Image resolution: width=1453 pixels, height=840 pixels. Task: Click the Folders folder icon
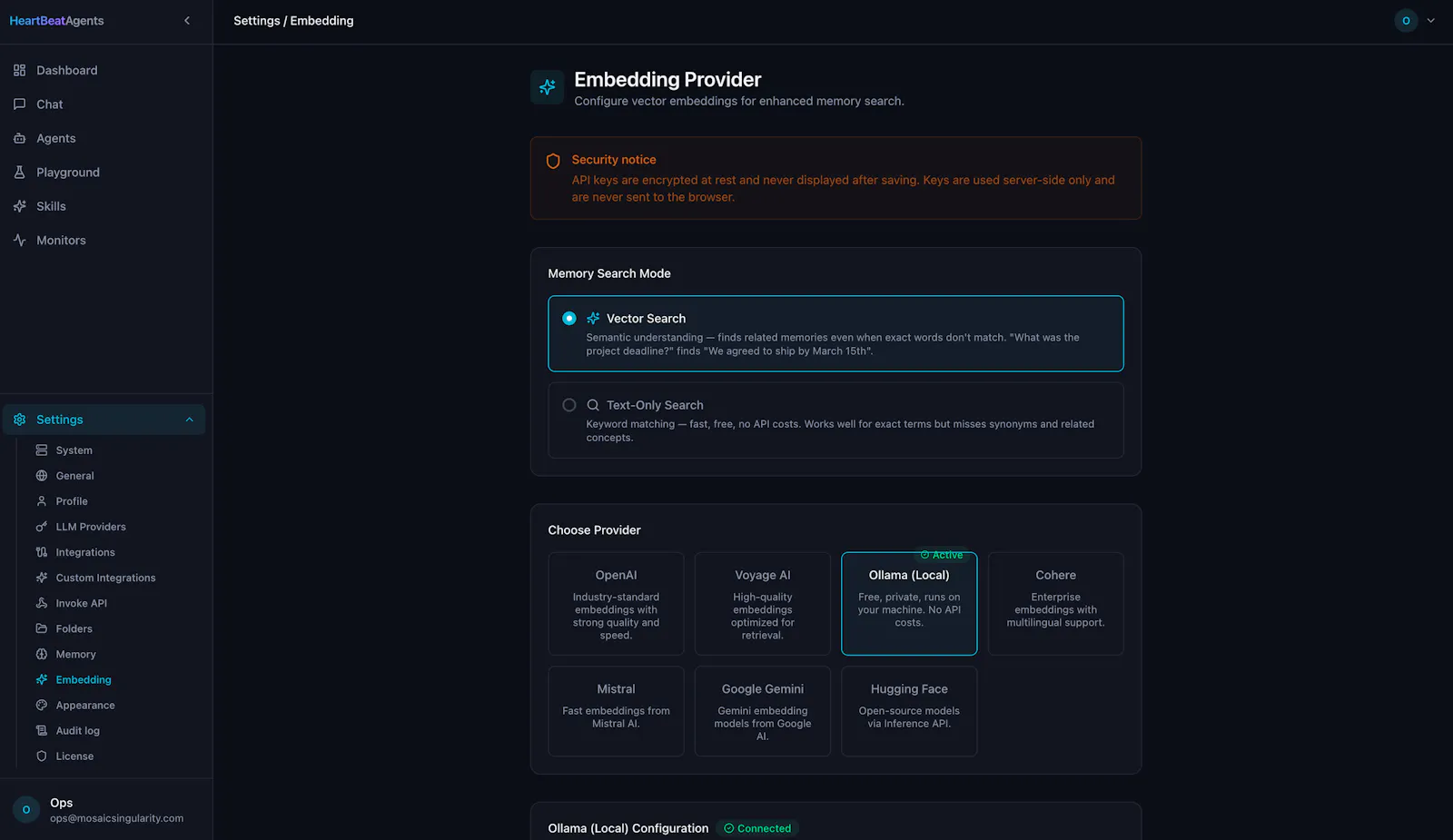pos(41,628)
